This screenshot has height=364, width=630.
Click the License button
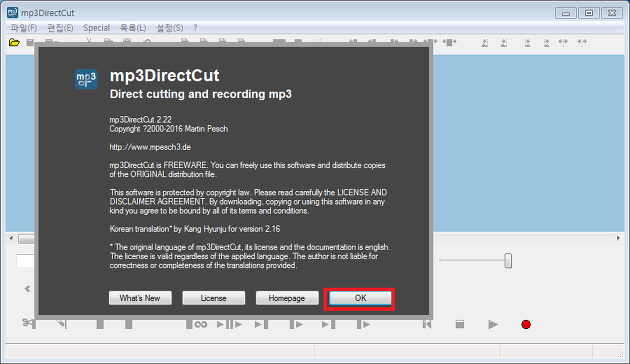point(213,298)
